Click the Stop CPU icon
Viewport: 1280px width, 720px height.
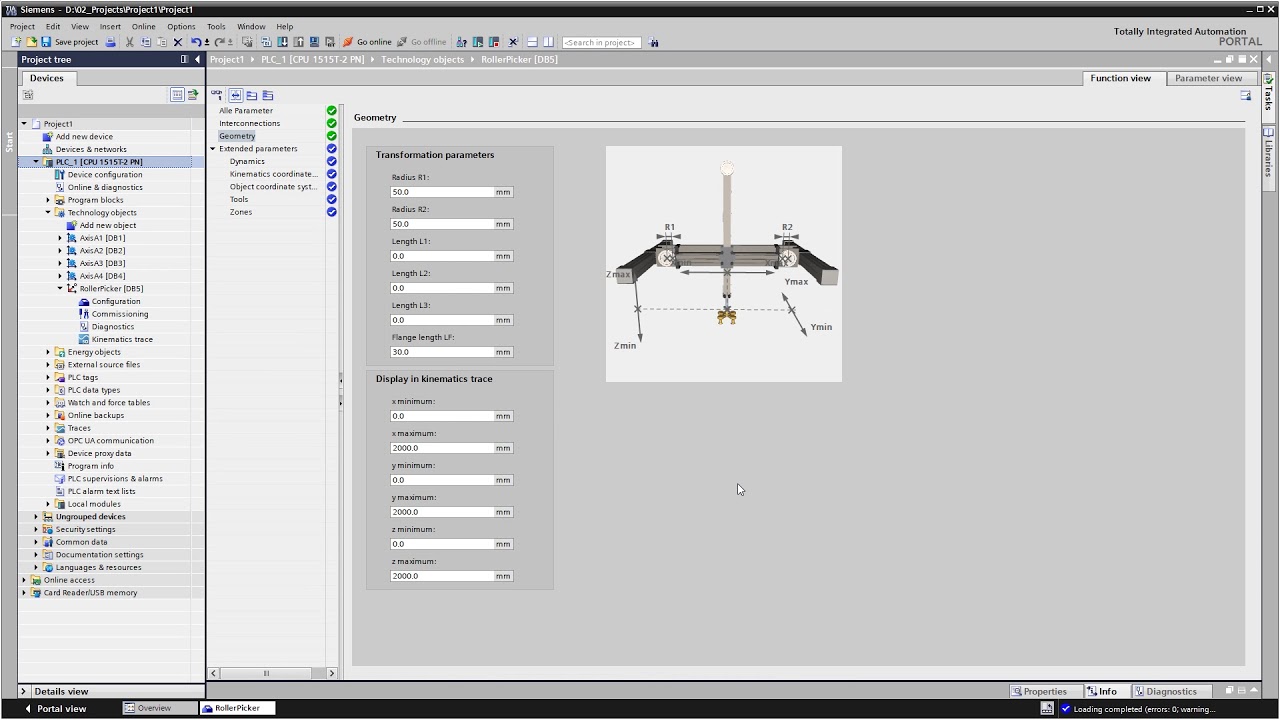tap(494, 42)
